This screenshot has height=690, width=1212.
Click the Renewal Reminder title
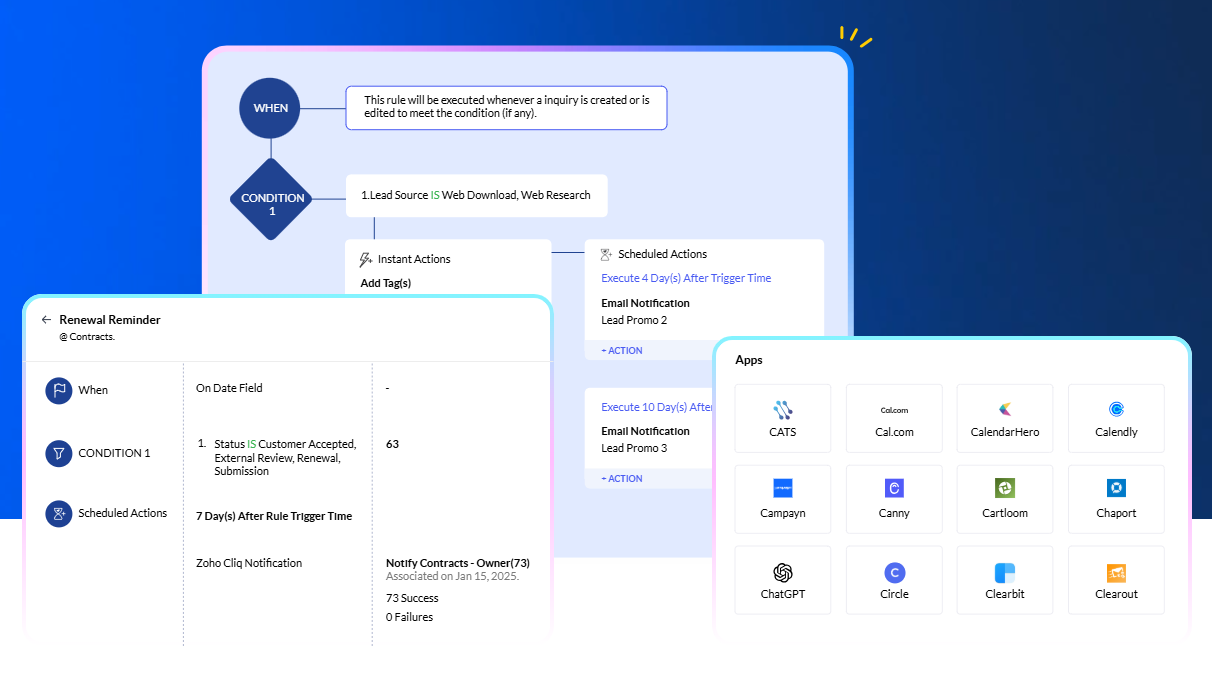110,320
